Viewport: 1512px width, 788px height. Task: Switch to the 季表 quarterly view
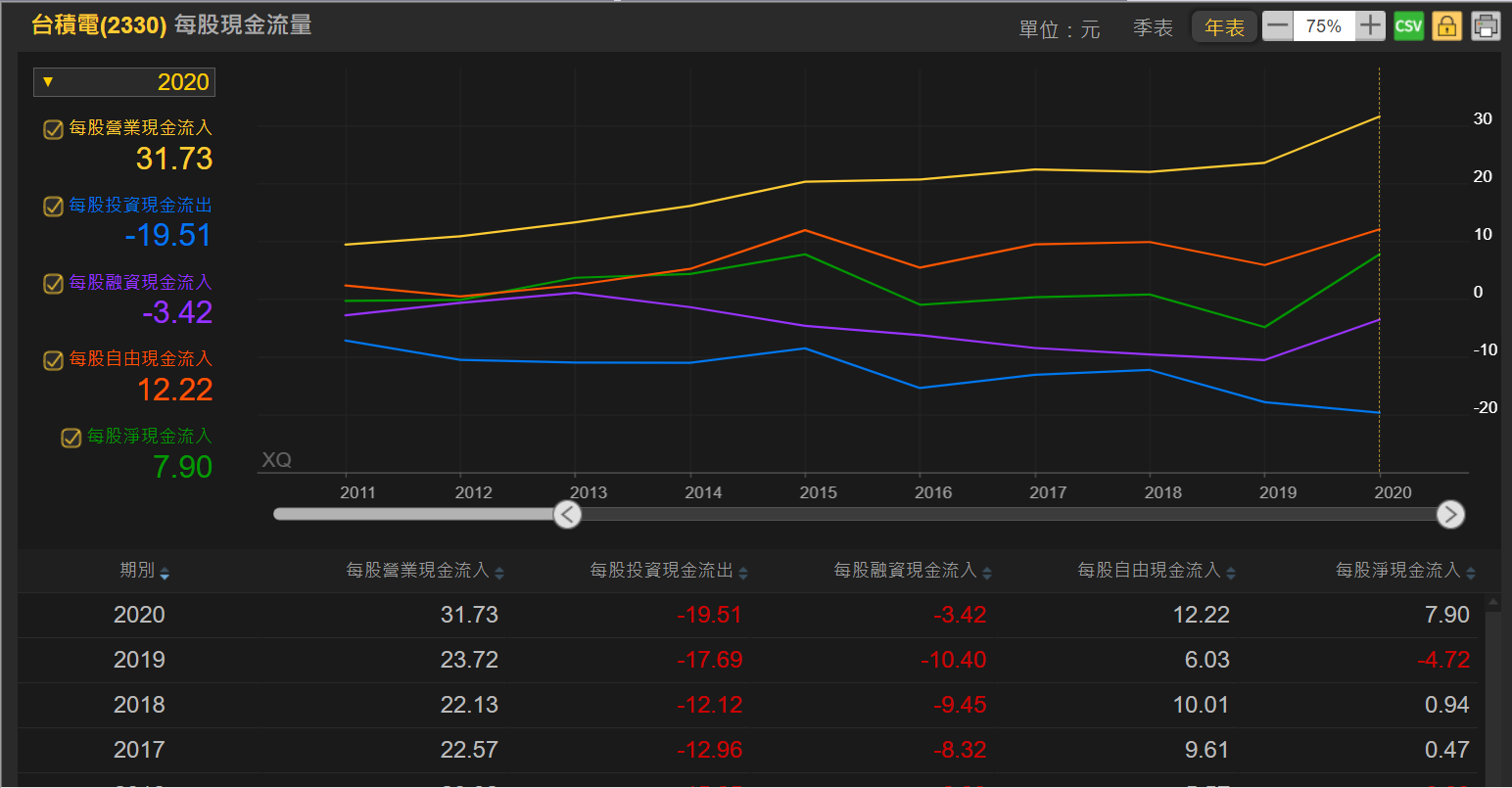1153,28
